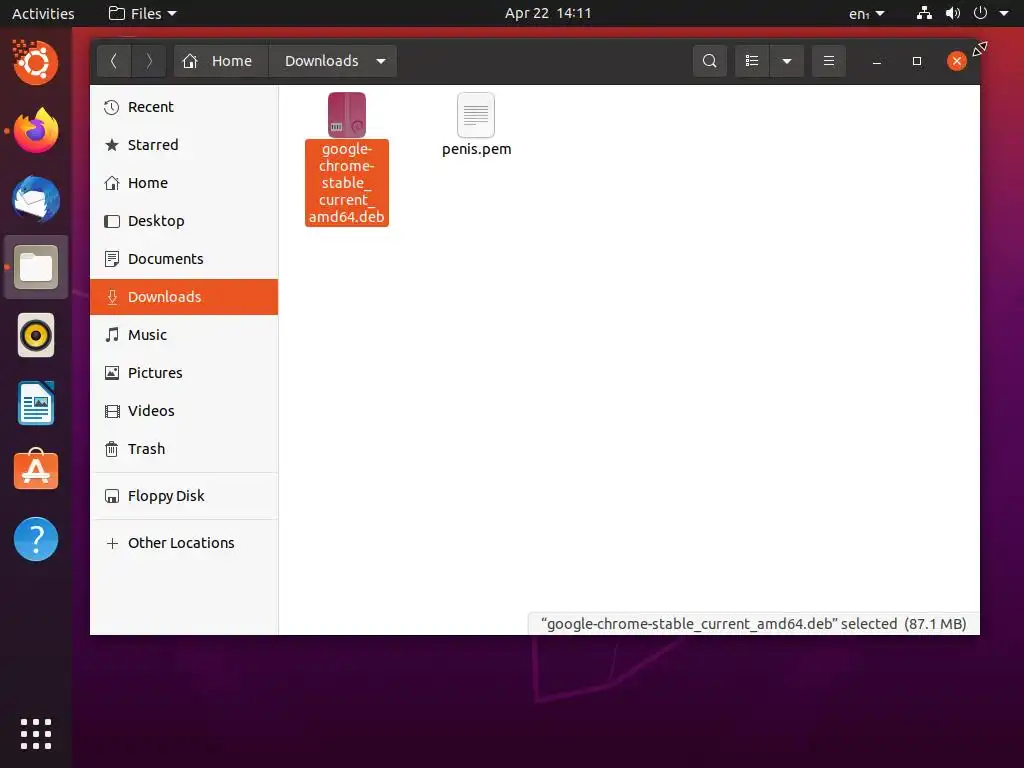Click the Pictures image icon in the sidebar

(x=112, y=373)
